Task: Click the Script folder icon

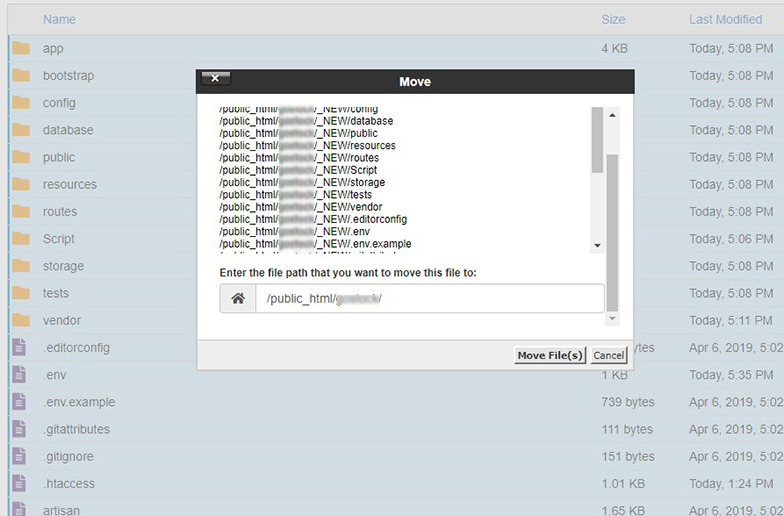Action: coord(20,239)
